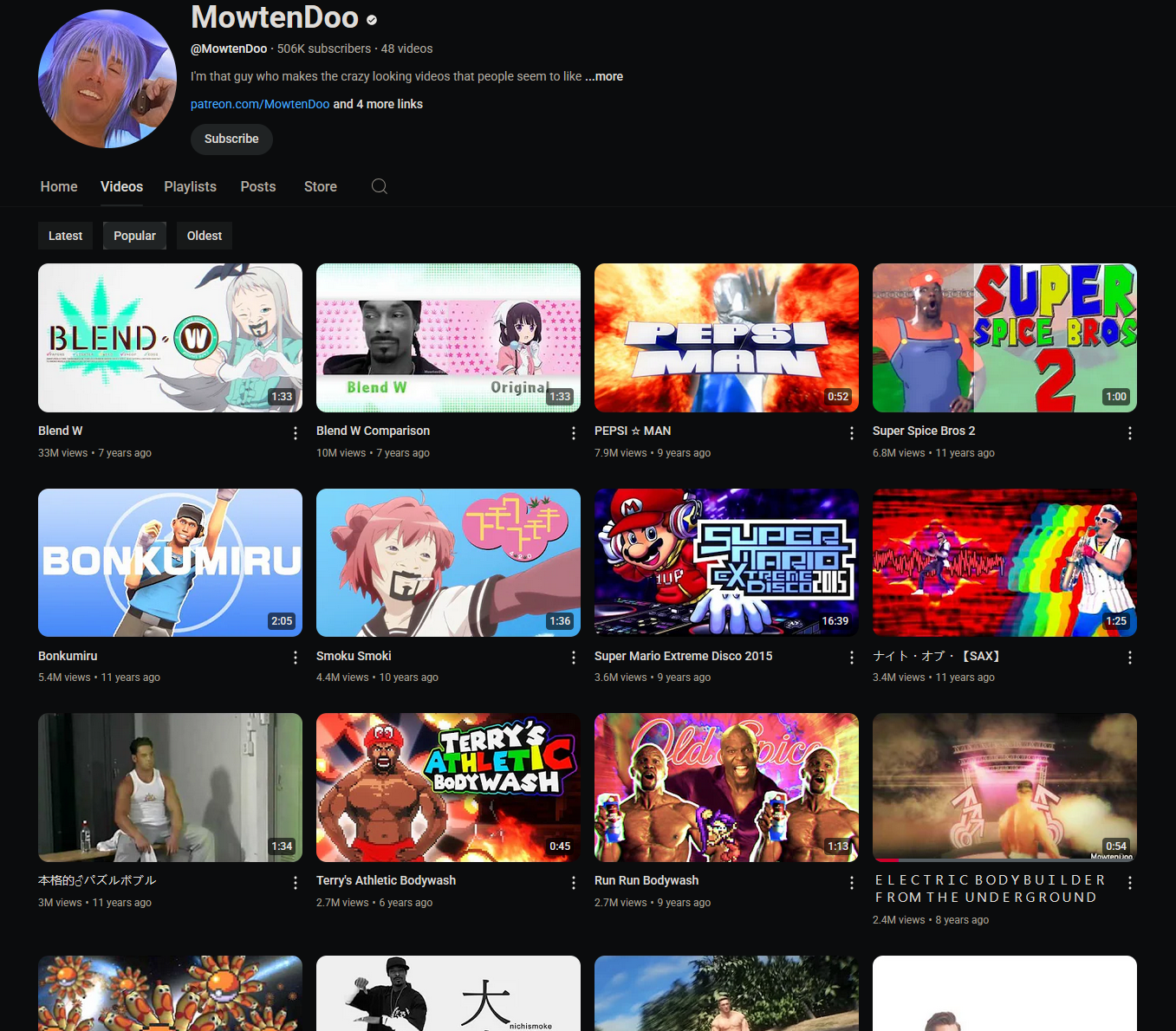This screenshot has width=1176, height=1031.
Task: Open the 'Super Spice Bros 2' title link
Action: [x=924, y=431]
